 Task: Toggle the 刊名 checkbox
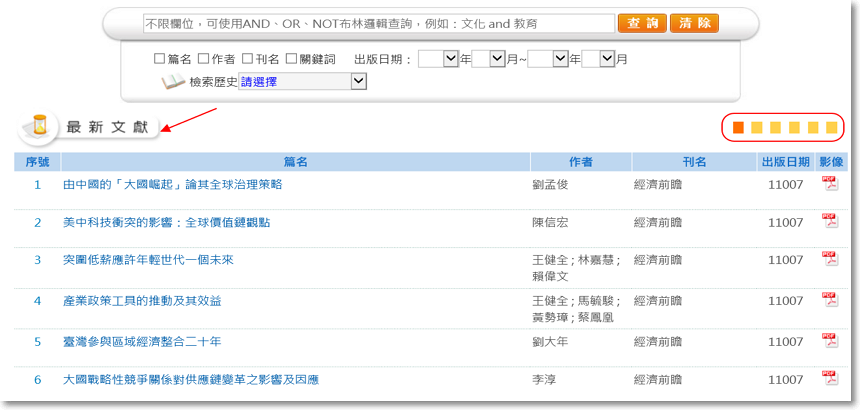(x=247, y=60)
